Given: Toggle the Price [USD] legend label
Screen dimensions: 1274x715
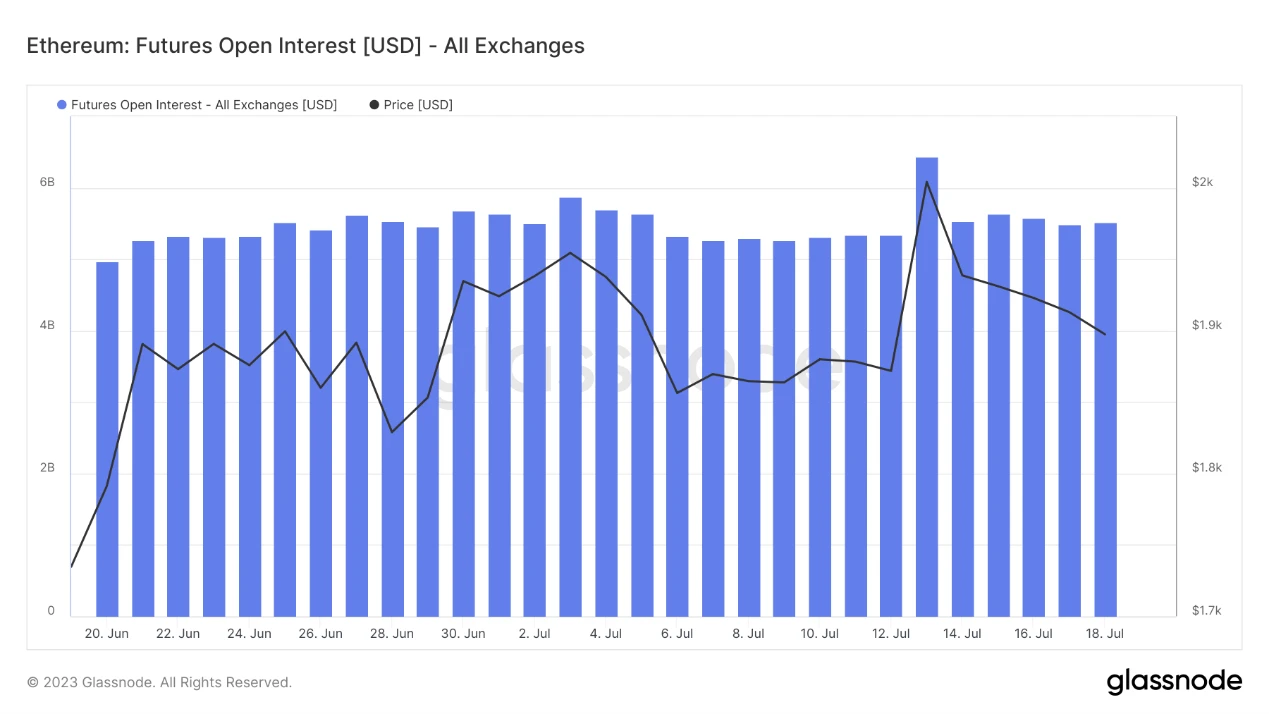Looking at the screenshot, I should tap(418, 105).
